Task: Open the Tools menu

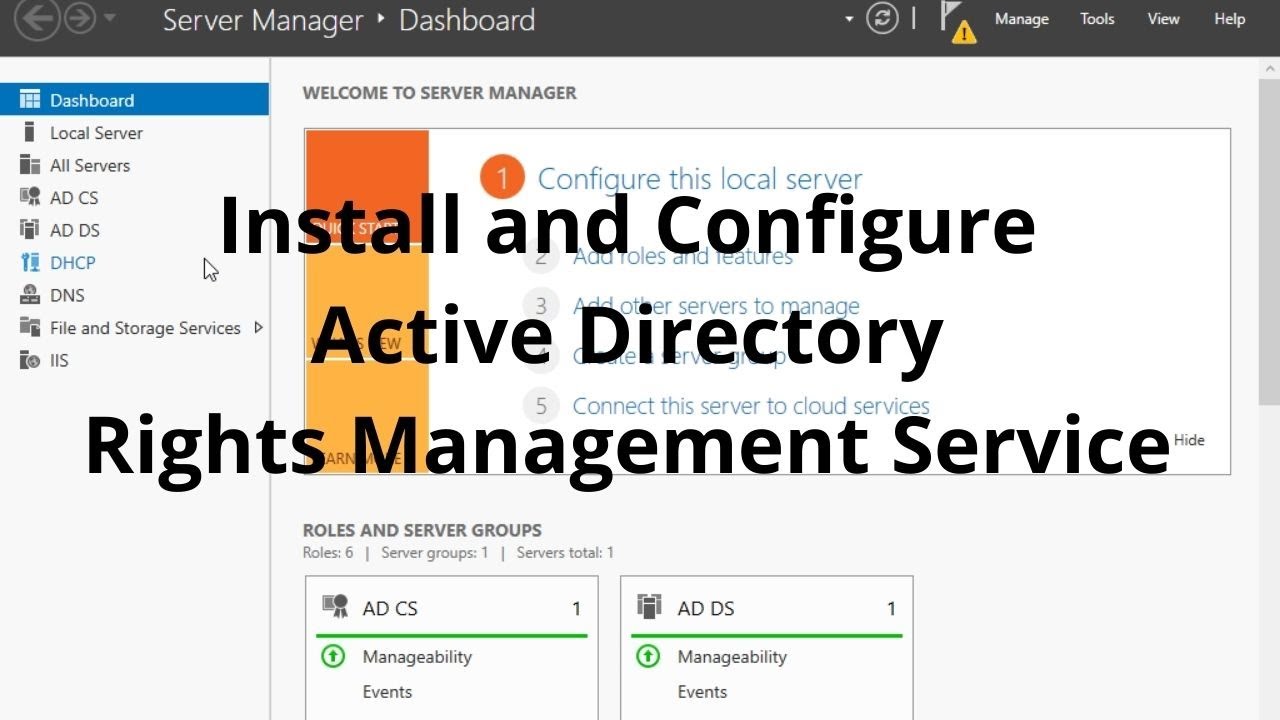Action: click(1097, 19)
